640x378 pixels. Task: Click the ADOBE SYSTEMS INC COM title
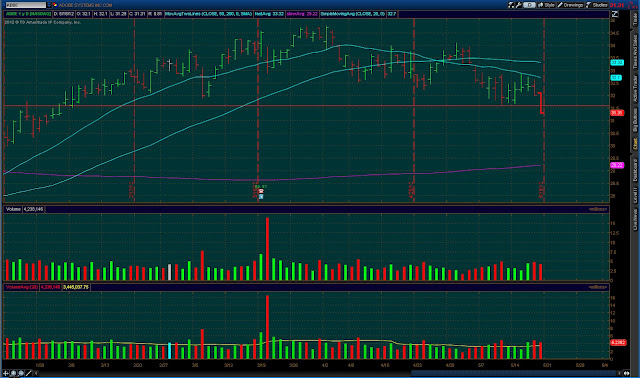[85, 5]
